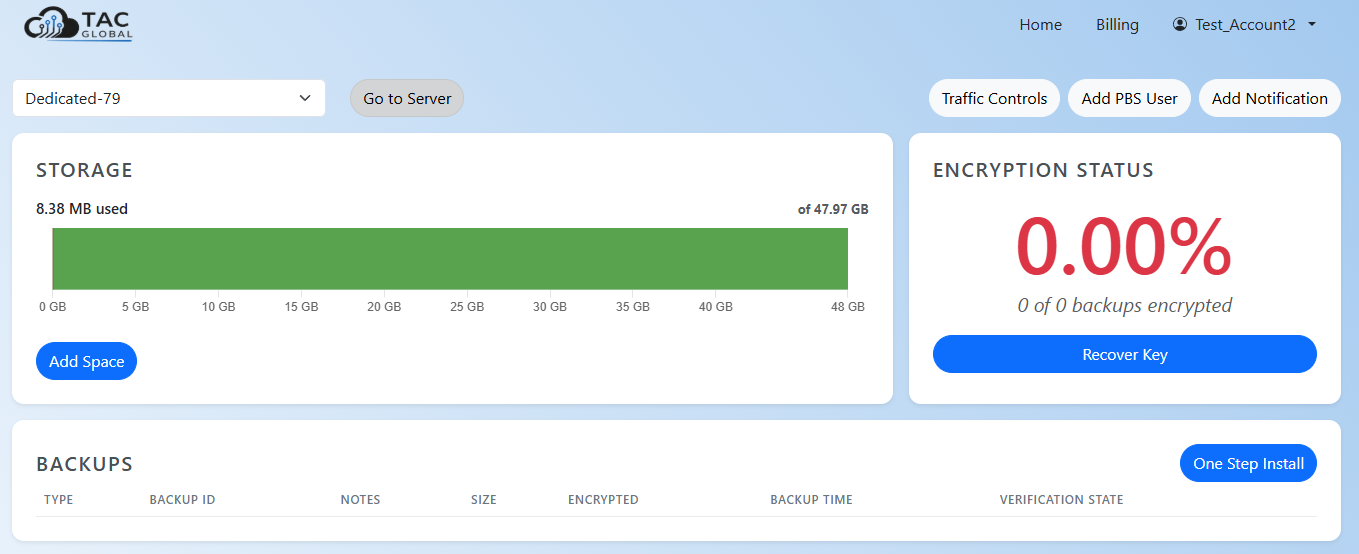Click the user avatar icon beside Test_Account2
Image resolution: width=1359 pixels, height=554 pixels.
[1180, 24]
